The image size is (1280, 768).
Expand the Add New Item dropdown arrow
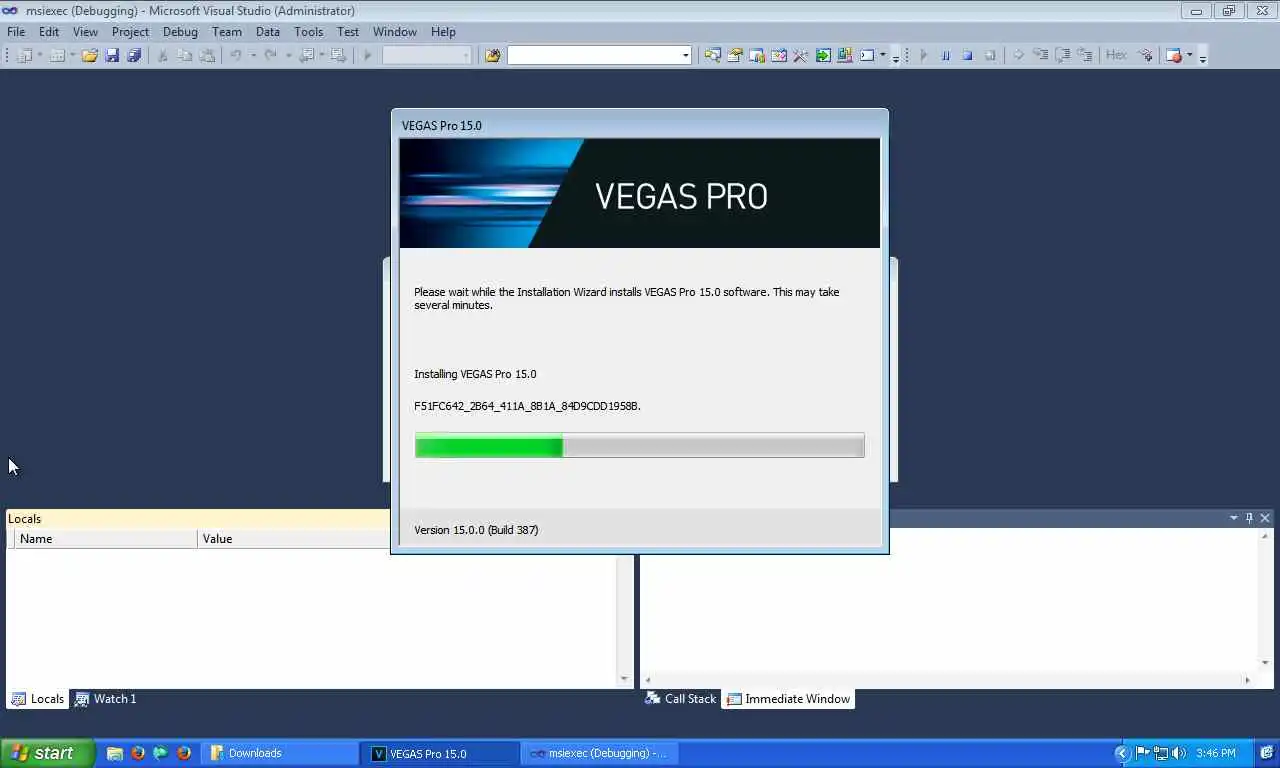(x=72, y=55)
